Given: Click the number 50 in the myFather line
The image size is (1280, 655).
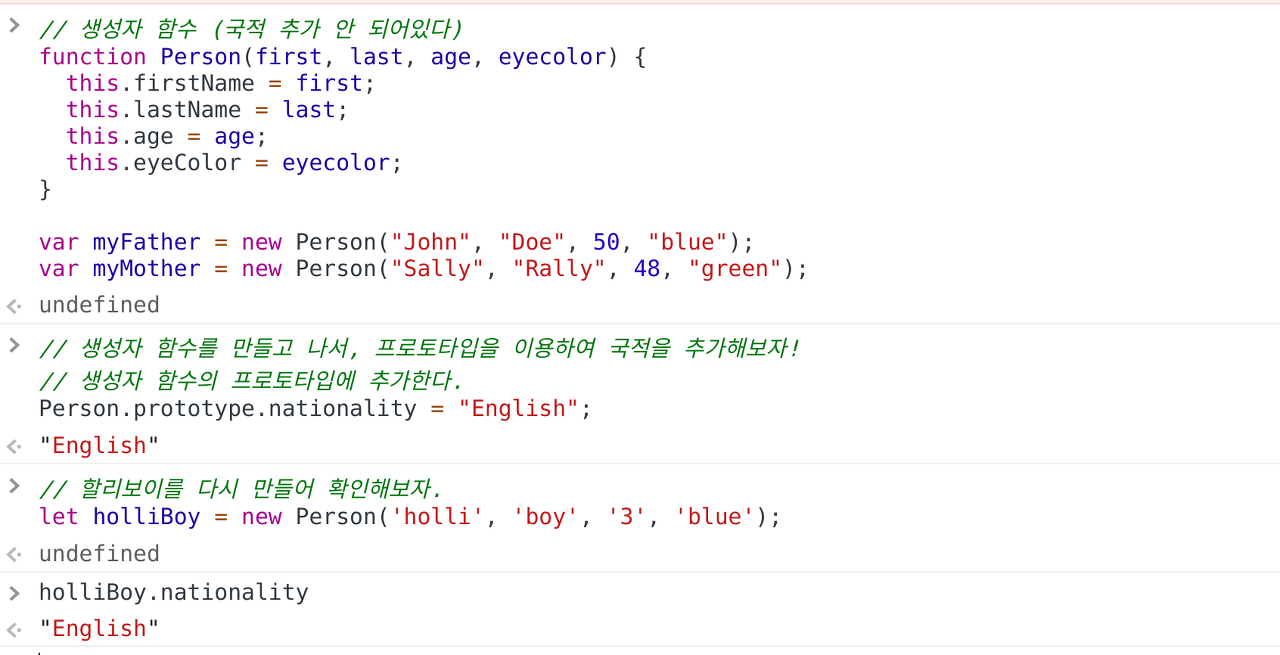Looking at the screenshot, I should pos(606,242).
